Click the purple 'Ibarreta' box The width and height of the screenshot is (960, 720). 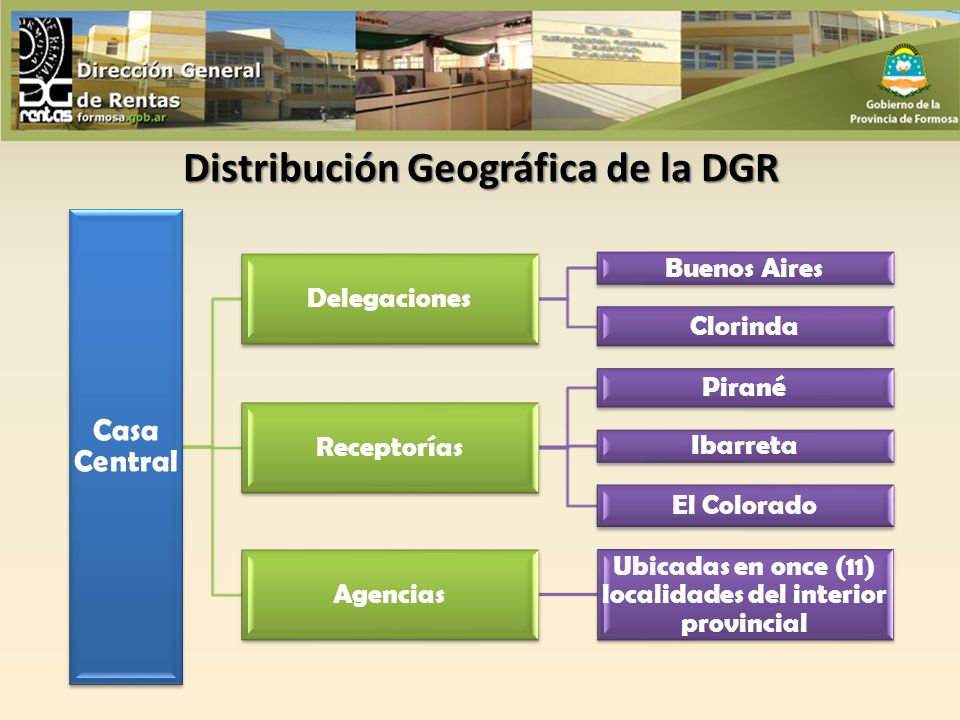pos(745,446)
